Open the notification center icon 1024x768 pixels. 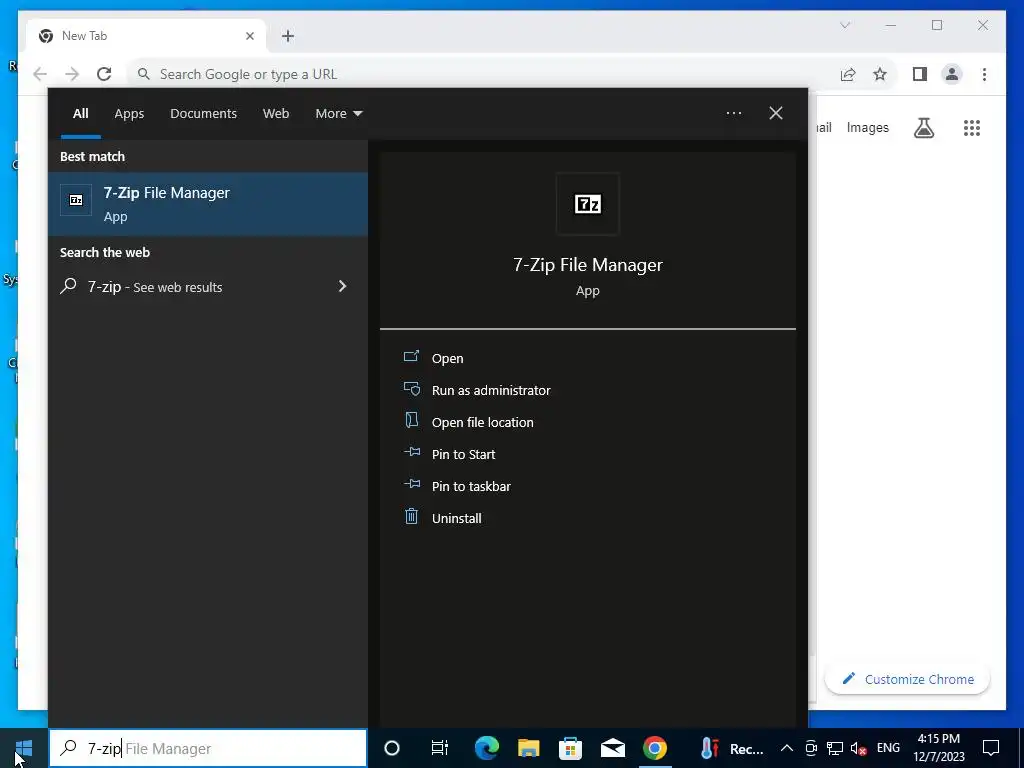(x=991, y=748)
